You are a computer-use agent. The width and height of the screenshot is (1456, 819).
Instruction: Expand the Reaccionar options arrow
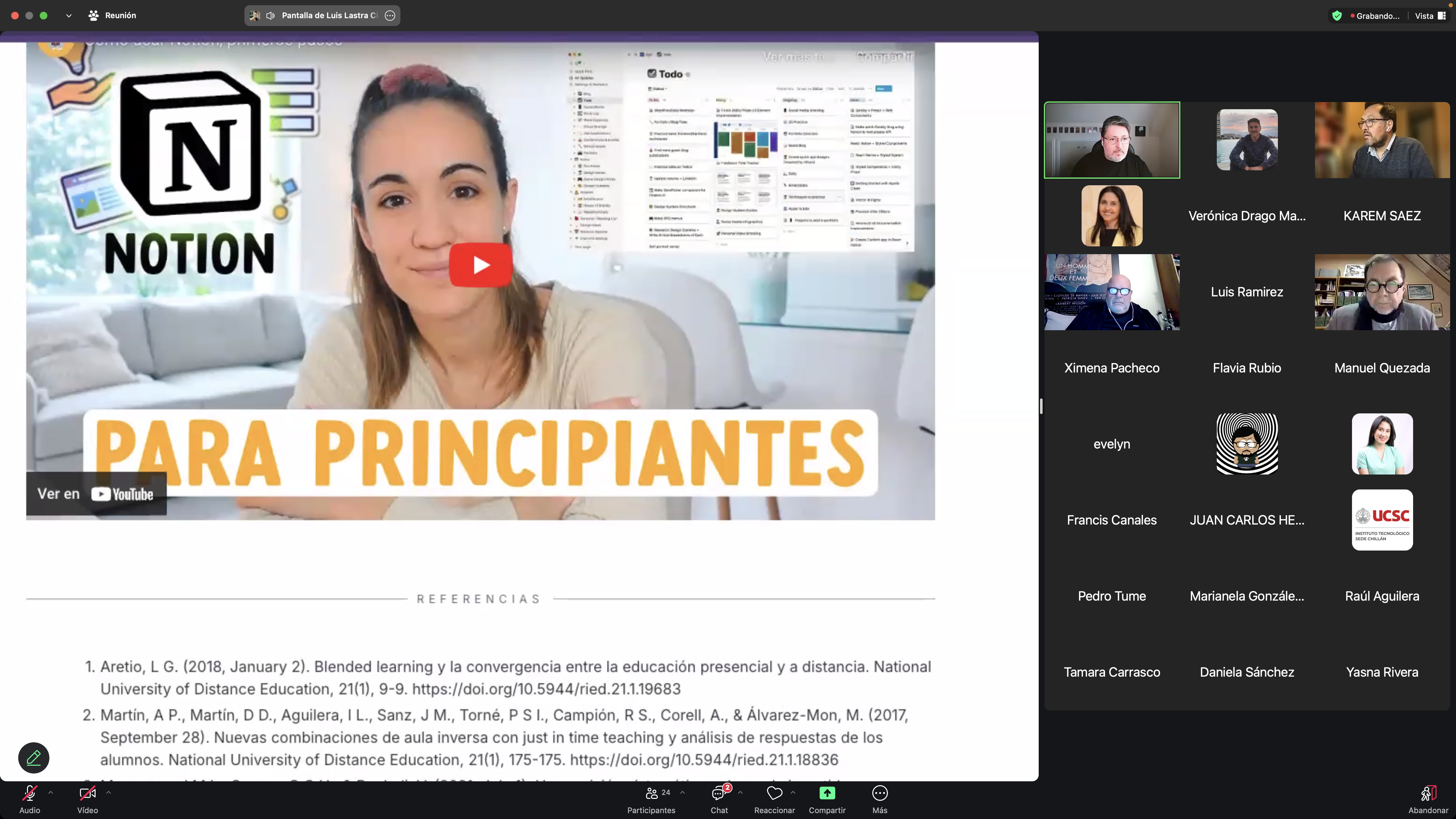point(793,792)
